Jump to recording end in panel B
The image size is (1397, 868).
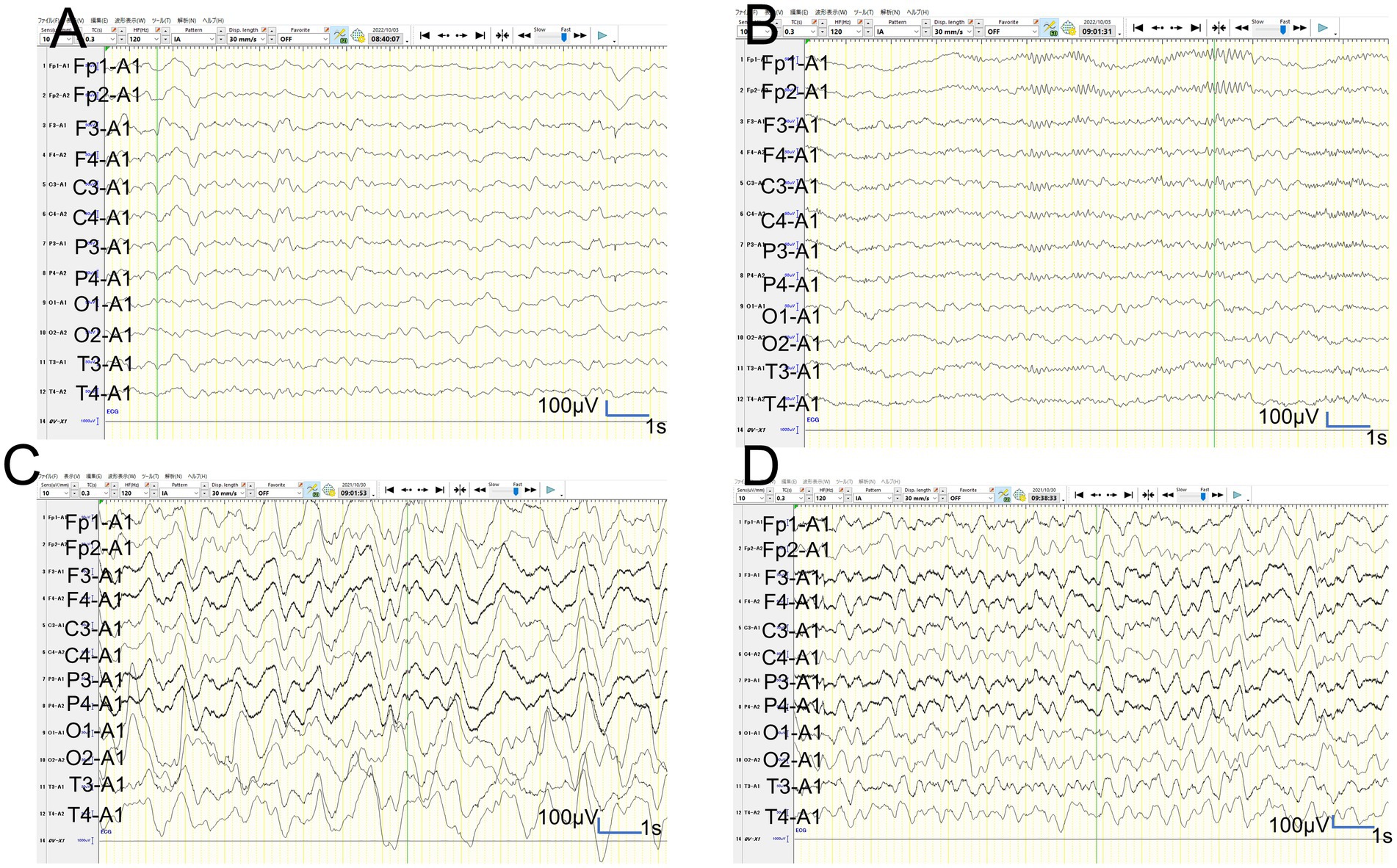1196,28
